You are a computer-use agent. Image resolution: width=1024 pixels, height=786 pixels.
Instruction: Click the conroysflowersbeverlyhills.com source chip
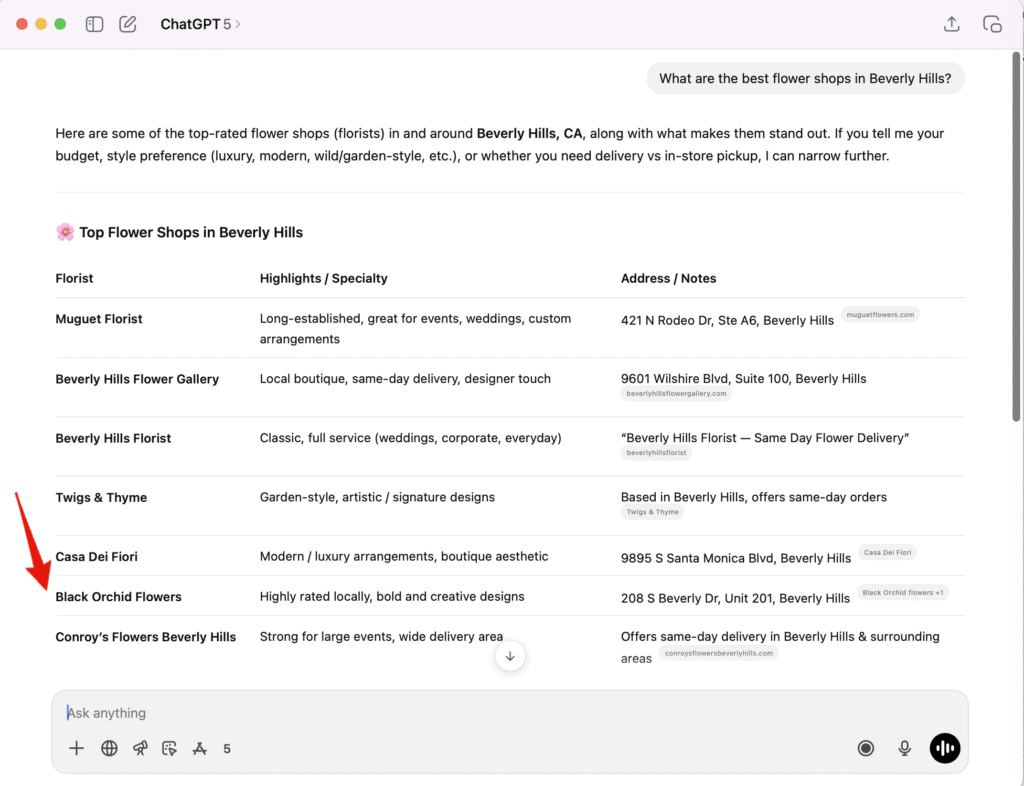pos(718,653)
